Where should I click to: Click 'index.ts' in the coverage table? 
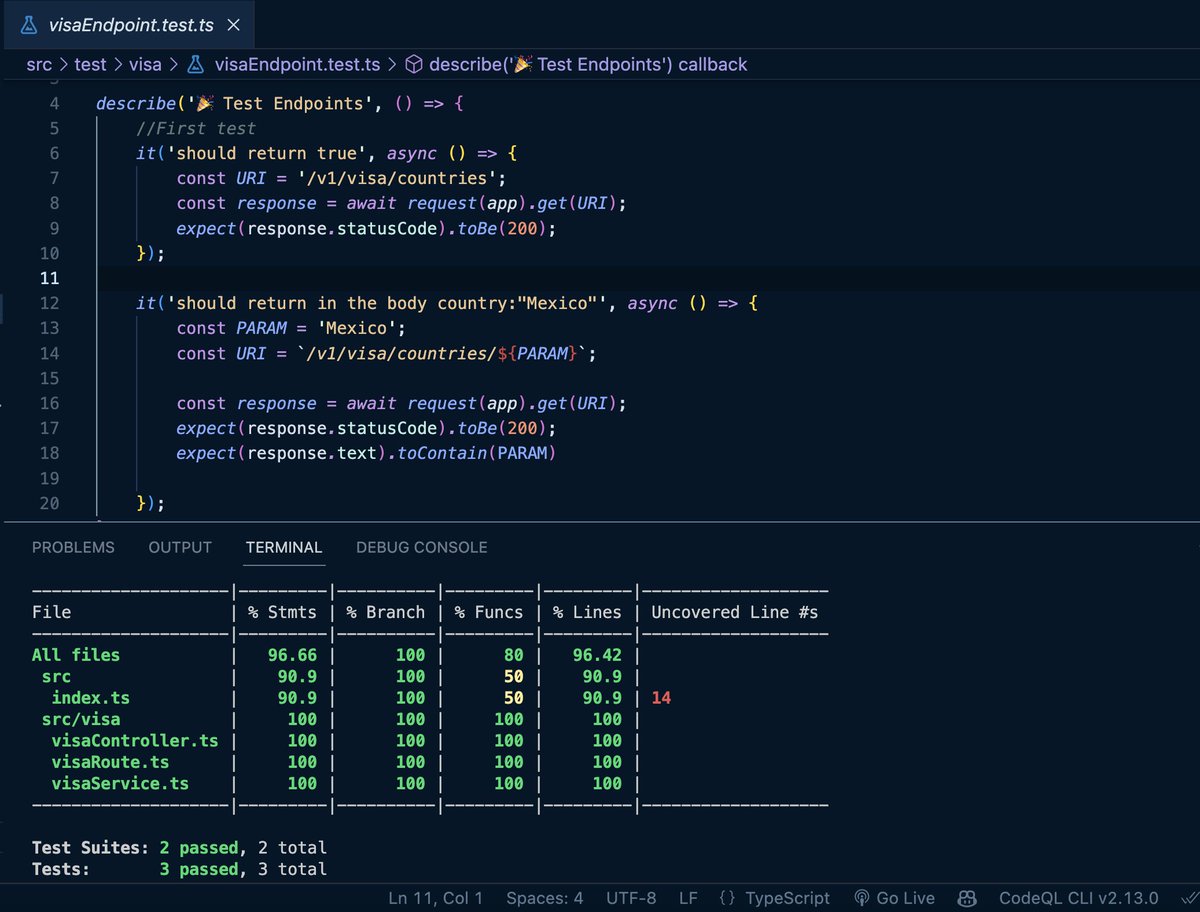pos(90,698)
